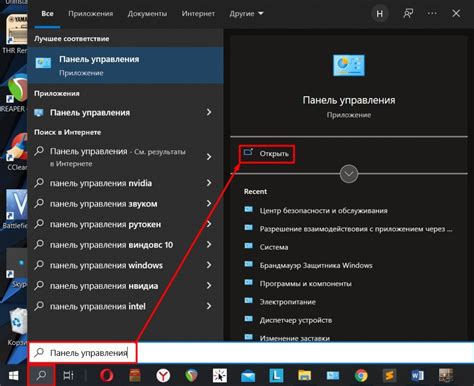Open Yandex browser from taskbar

pyautogui.click(x=163, y=376)
